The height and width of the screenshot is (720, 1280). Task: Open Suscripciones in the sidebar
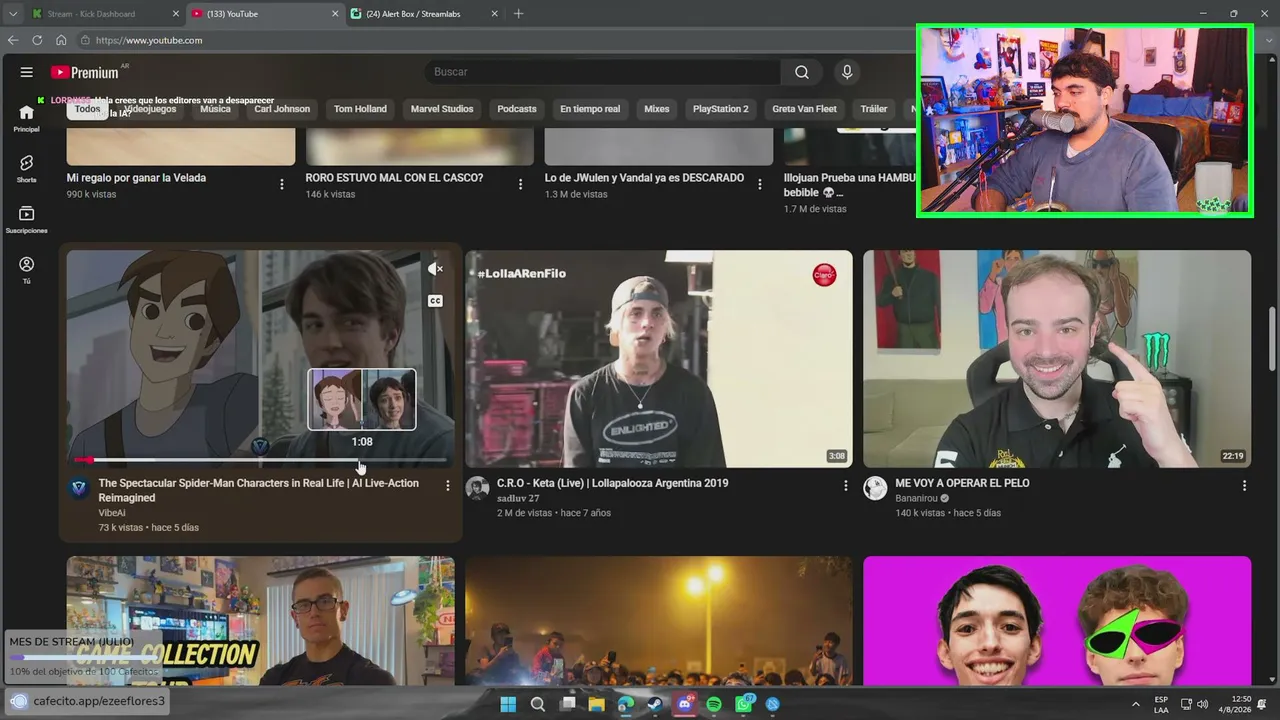(27, 220)
